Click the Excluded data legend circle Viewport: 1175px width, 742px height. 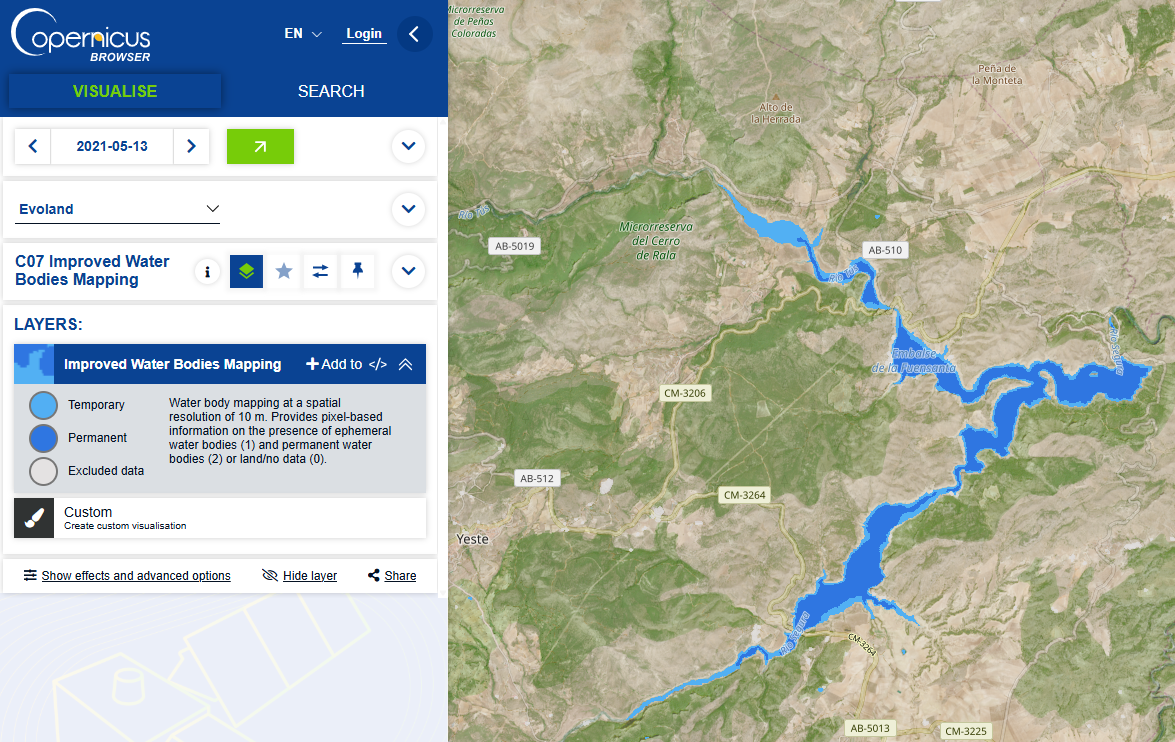point(43,471)
